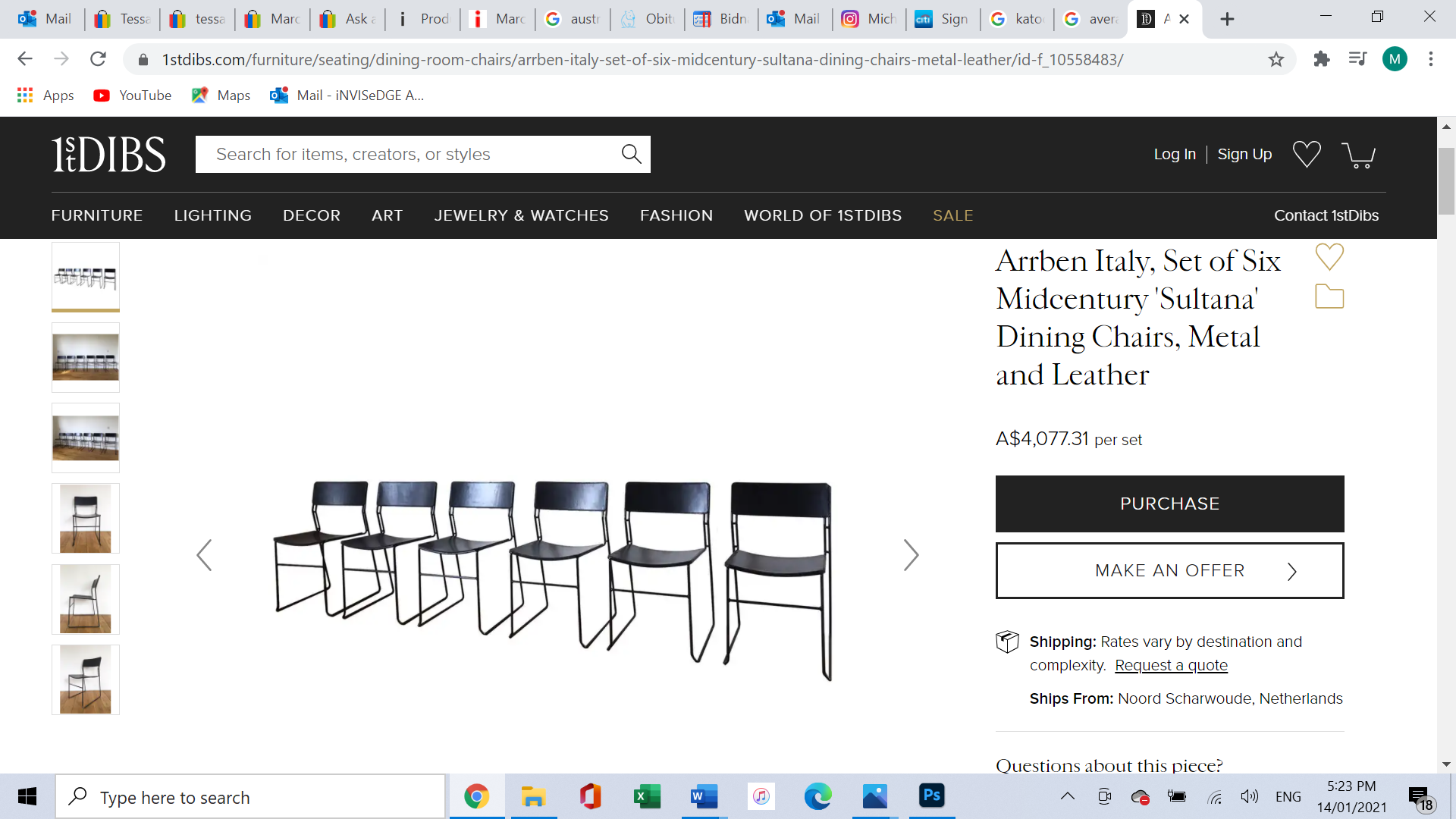Reload the page
This screenshot has width=1456, height=819.
(98, 59)
